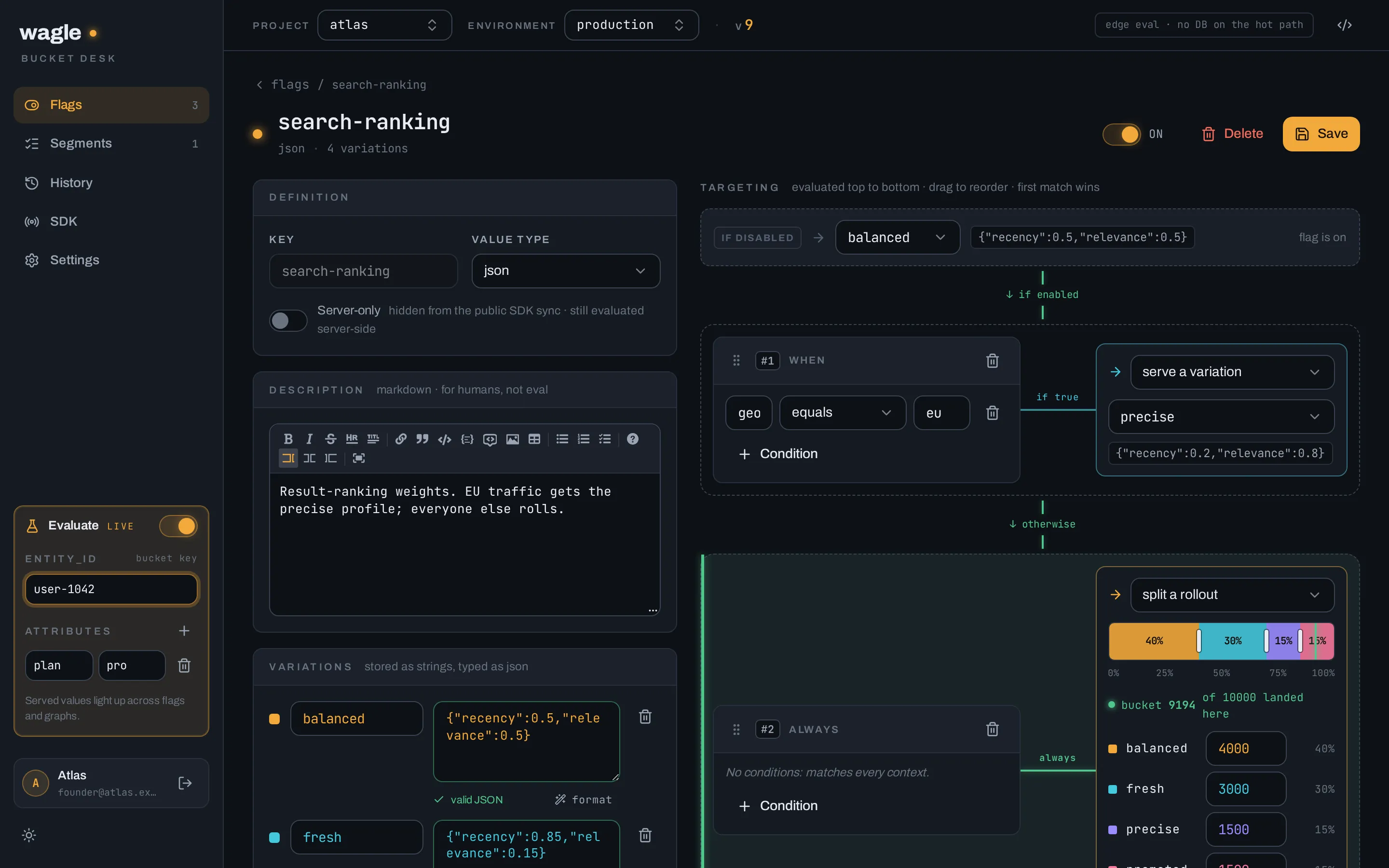Delete the balanced variation

click(645, 717)
